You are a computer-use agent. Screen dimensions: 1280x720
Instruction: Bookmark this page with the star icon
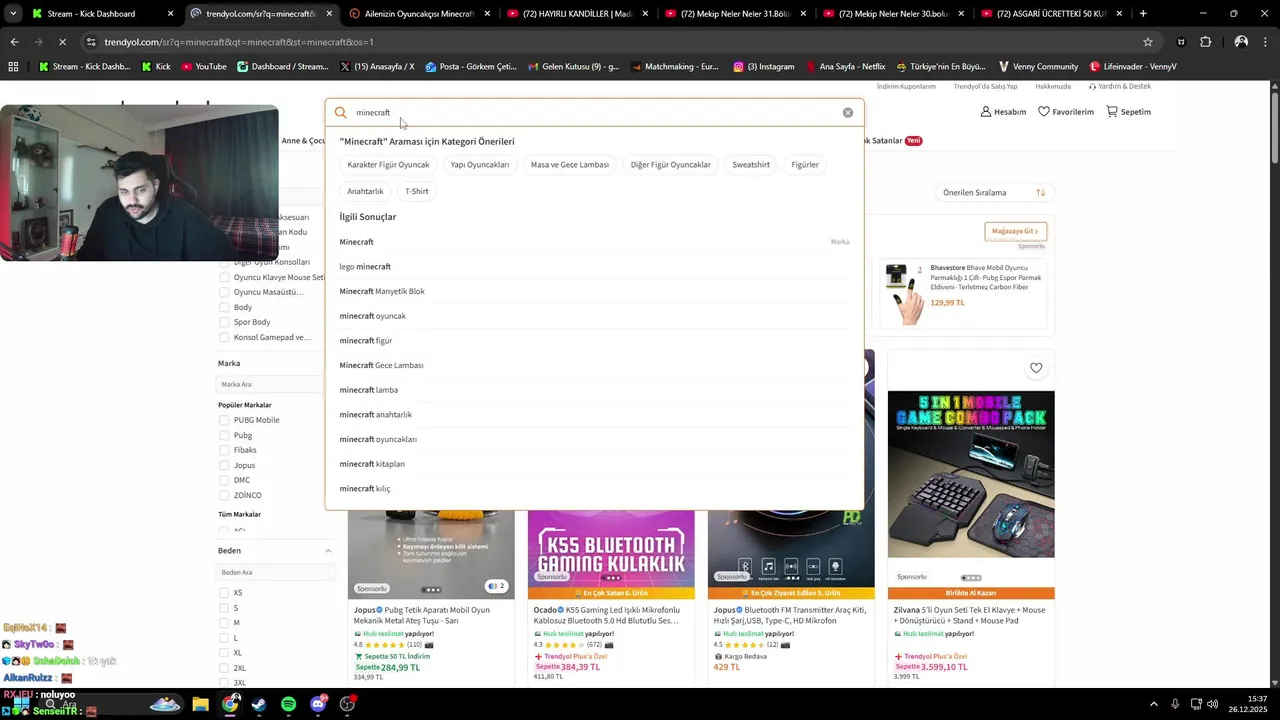[x=1148, y=42]
